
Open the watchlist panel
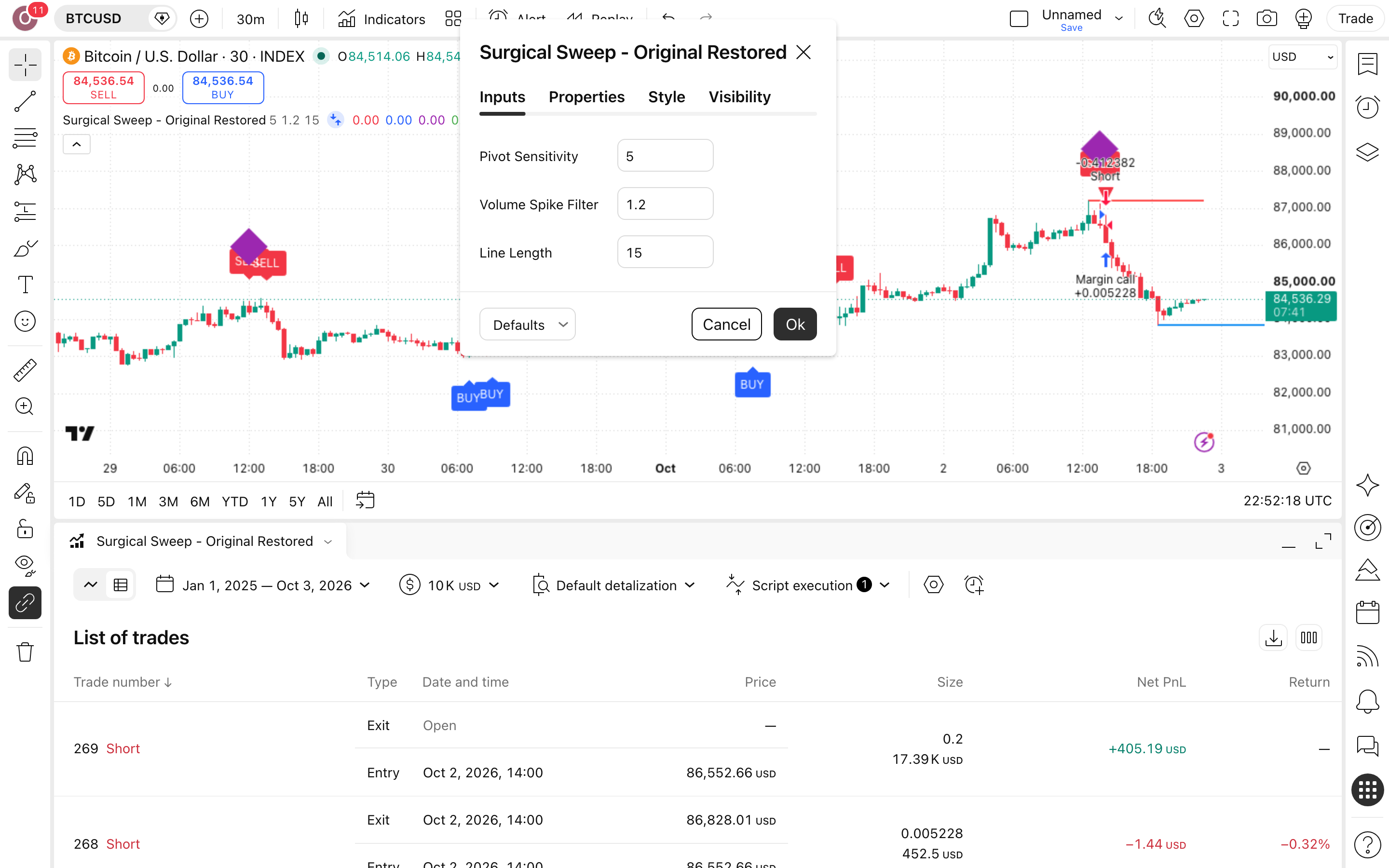pos(1367,64)
